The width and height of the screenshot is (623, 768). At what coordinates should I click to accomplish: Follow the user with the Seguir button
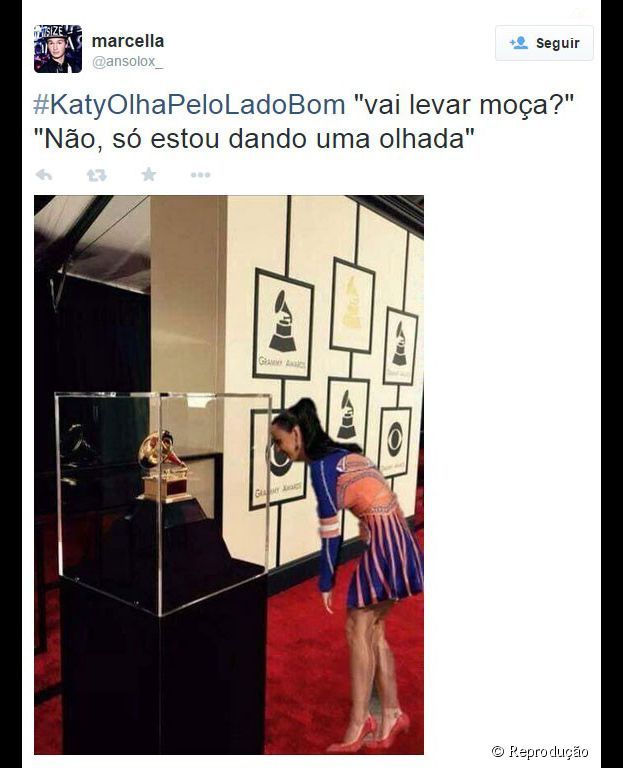coord(544,43)
